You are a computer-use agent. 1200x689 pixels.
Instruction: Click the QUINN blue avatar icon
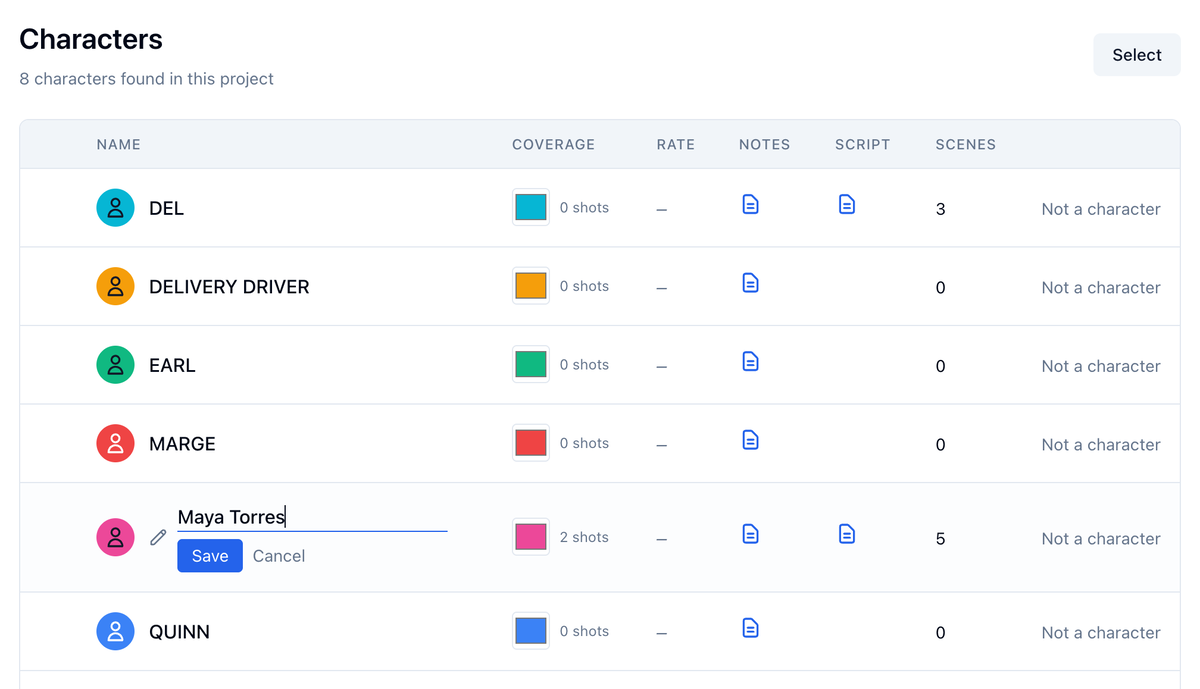click(115, 631)
